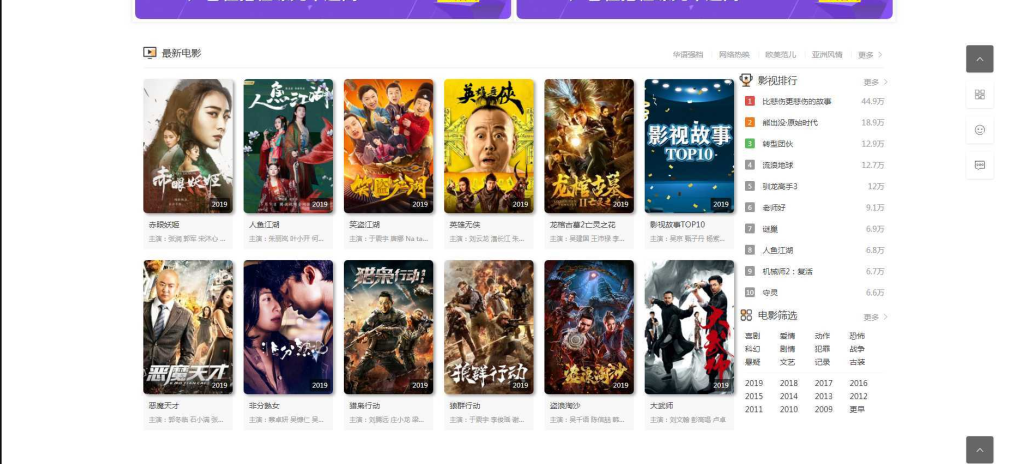Click 更多 in the 电影筛选 header
This screenshot has width=1024, height=464.
[x=875, y=317]
